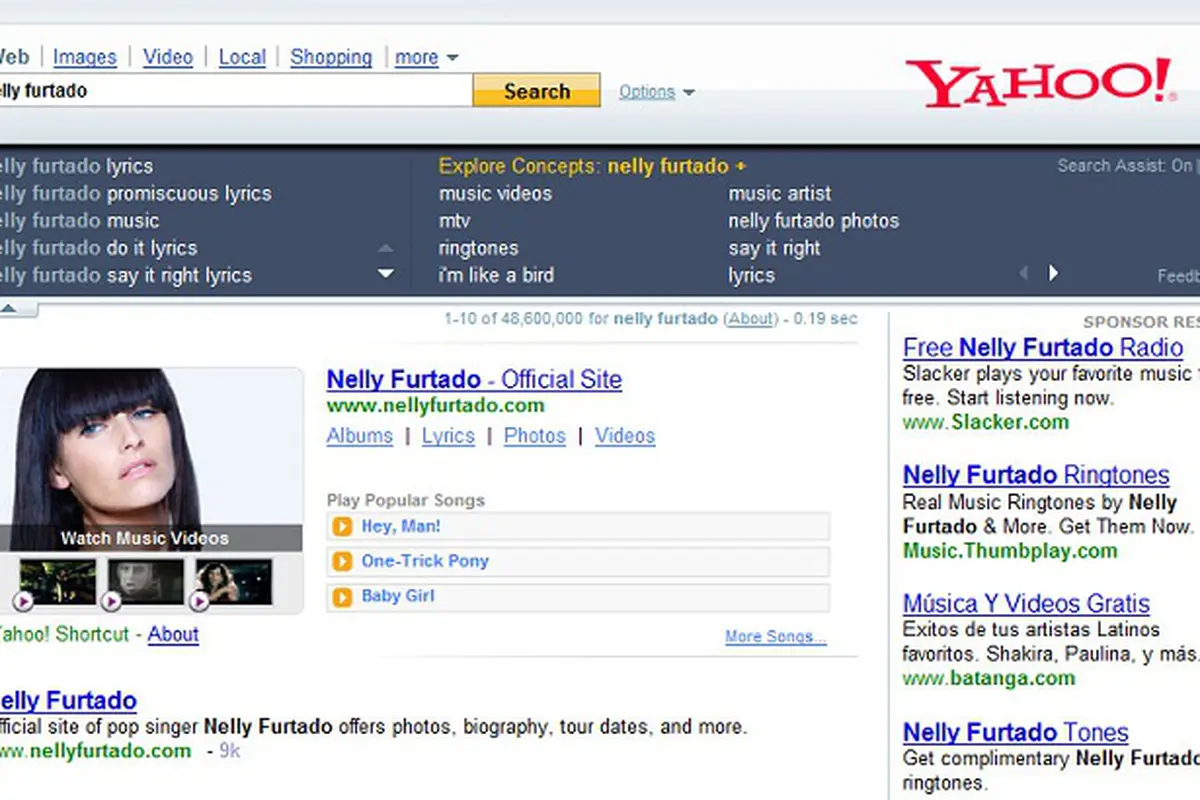Choose the say it right concept

point(775,248)
